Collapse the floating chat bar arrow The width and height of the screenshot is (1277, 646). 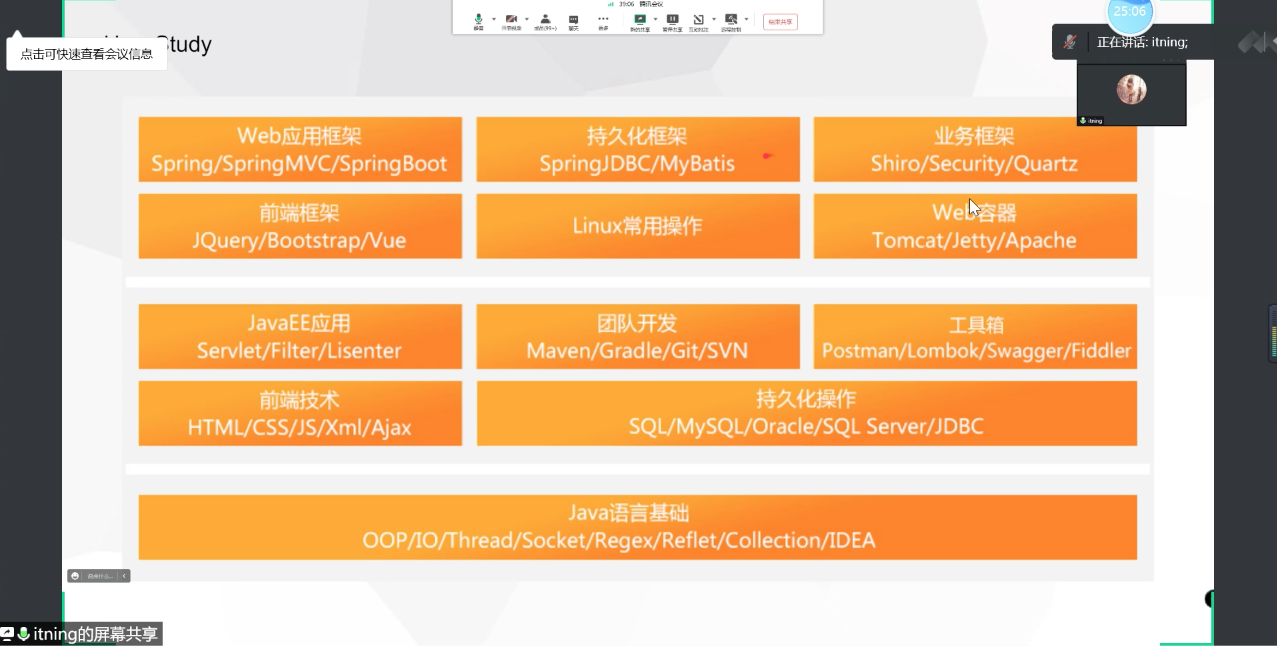(124, 576)
